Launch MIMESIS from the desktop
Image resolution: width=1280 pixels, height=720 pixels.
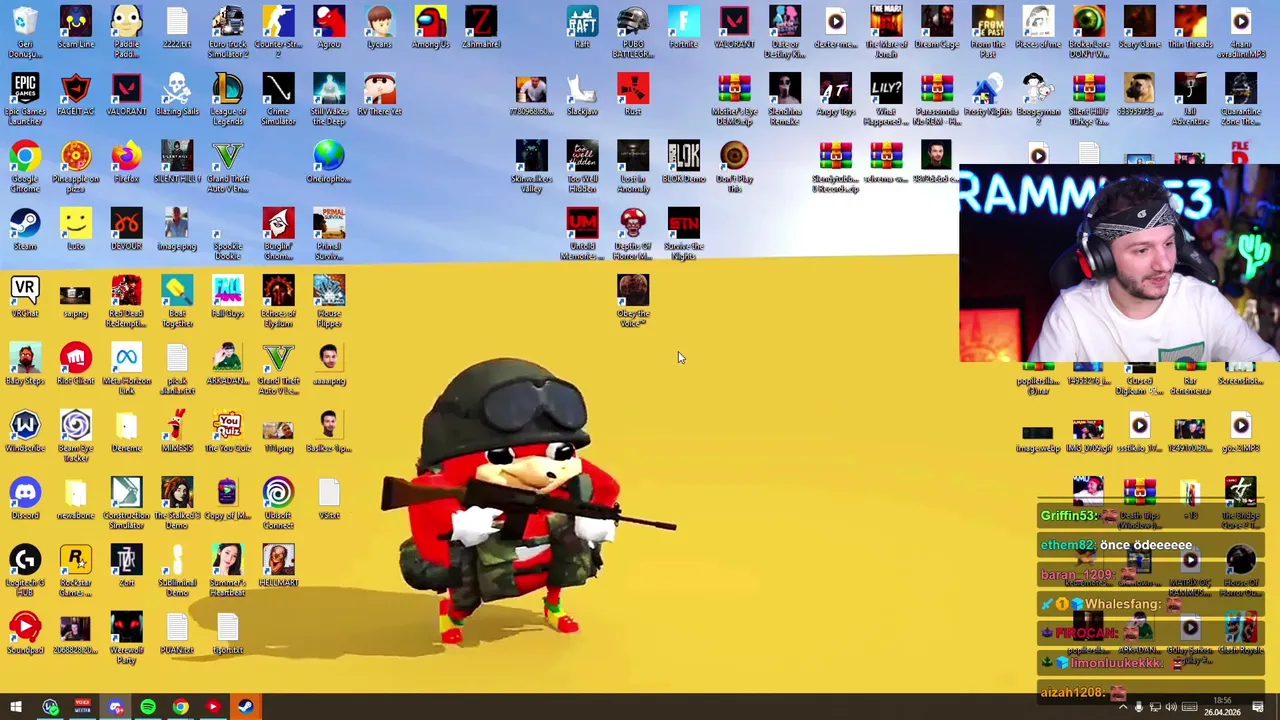point(177,432)
